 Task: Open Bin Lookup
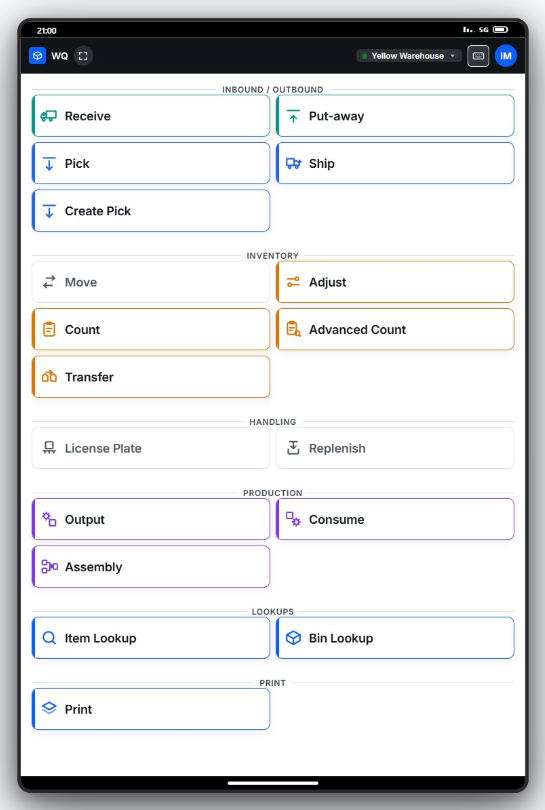coord(395,638)
